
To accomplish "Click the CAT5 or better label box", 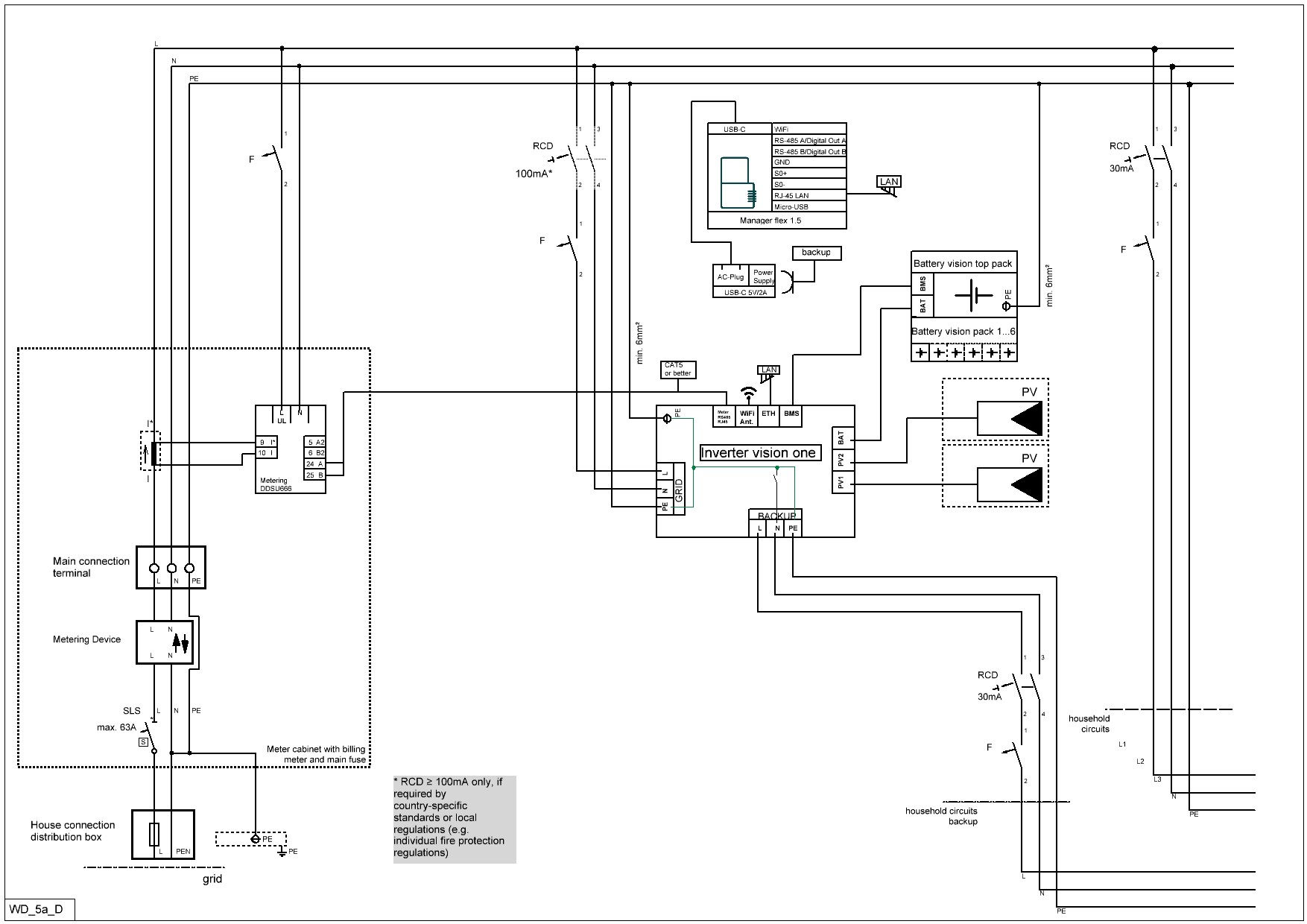I will click(678, 370).
